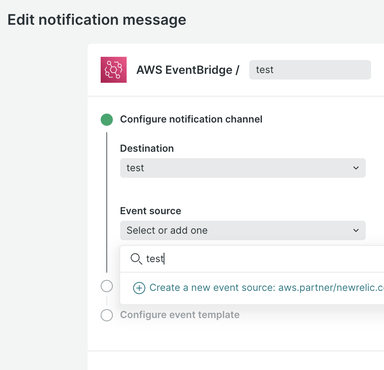384x370 pixels.
Task: Edit the channel name field containing test
Action: (310, 70)
